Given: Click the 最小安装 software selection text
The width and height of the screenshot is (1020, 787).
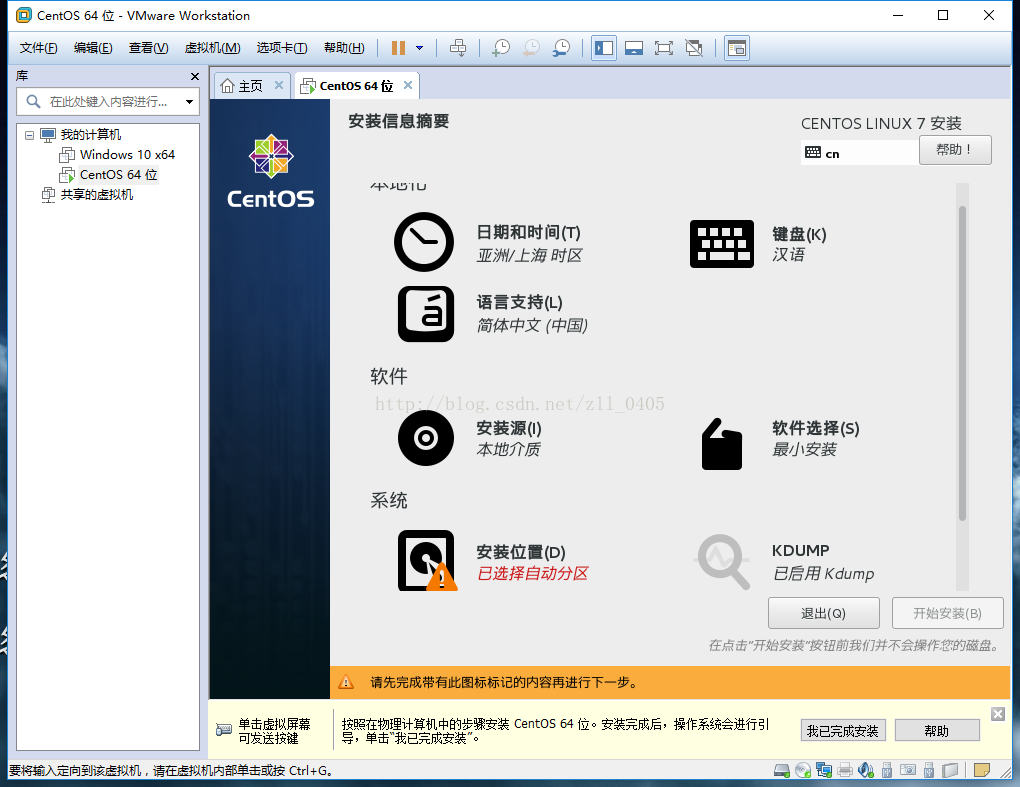Looking at the screenshot, I should pyautogui.click(x=804, y=449).
